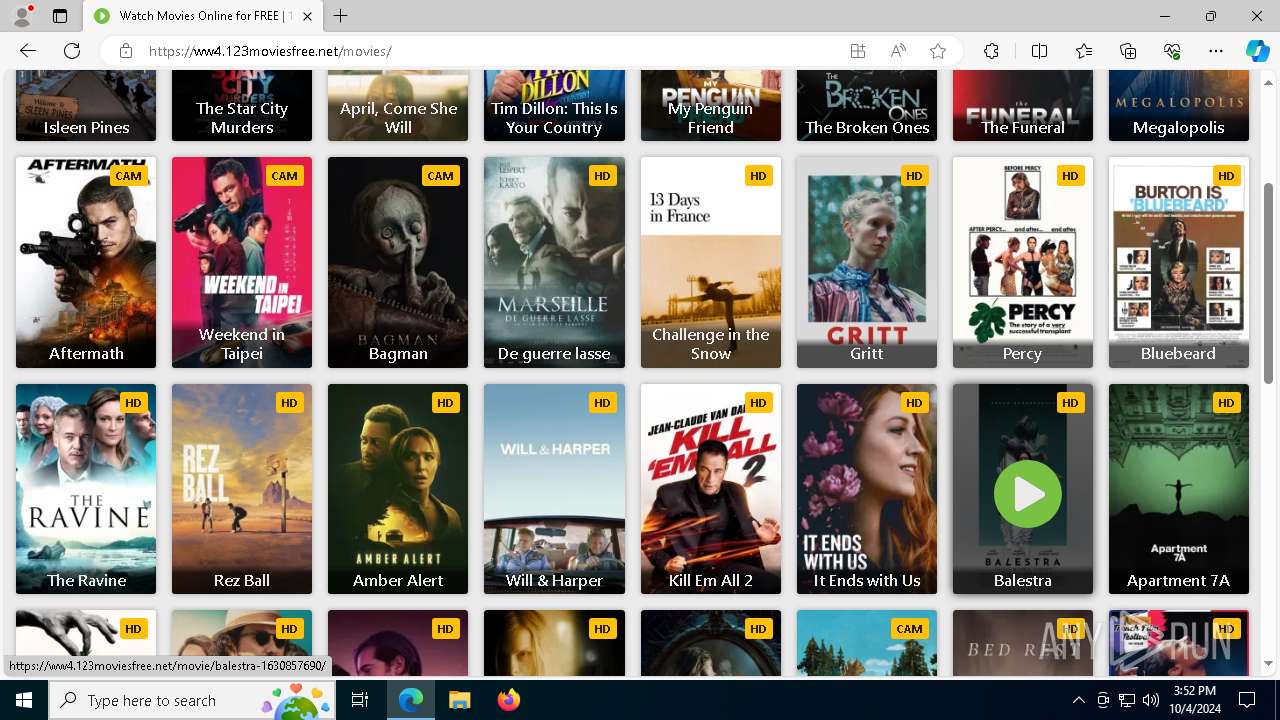Open the app available icon in address bar
The width and height of the screenshot is (1280, 720).
858,51
